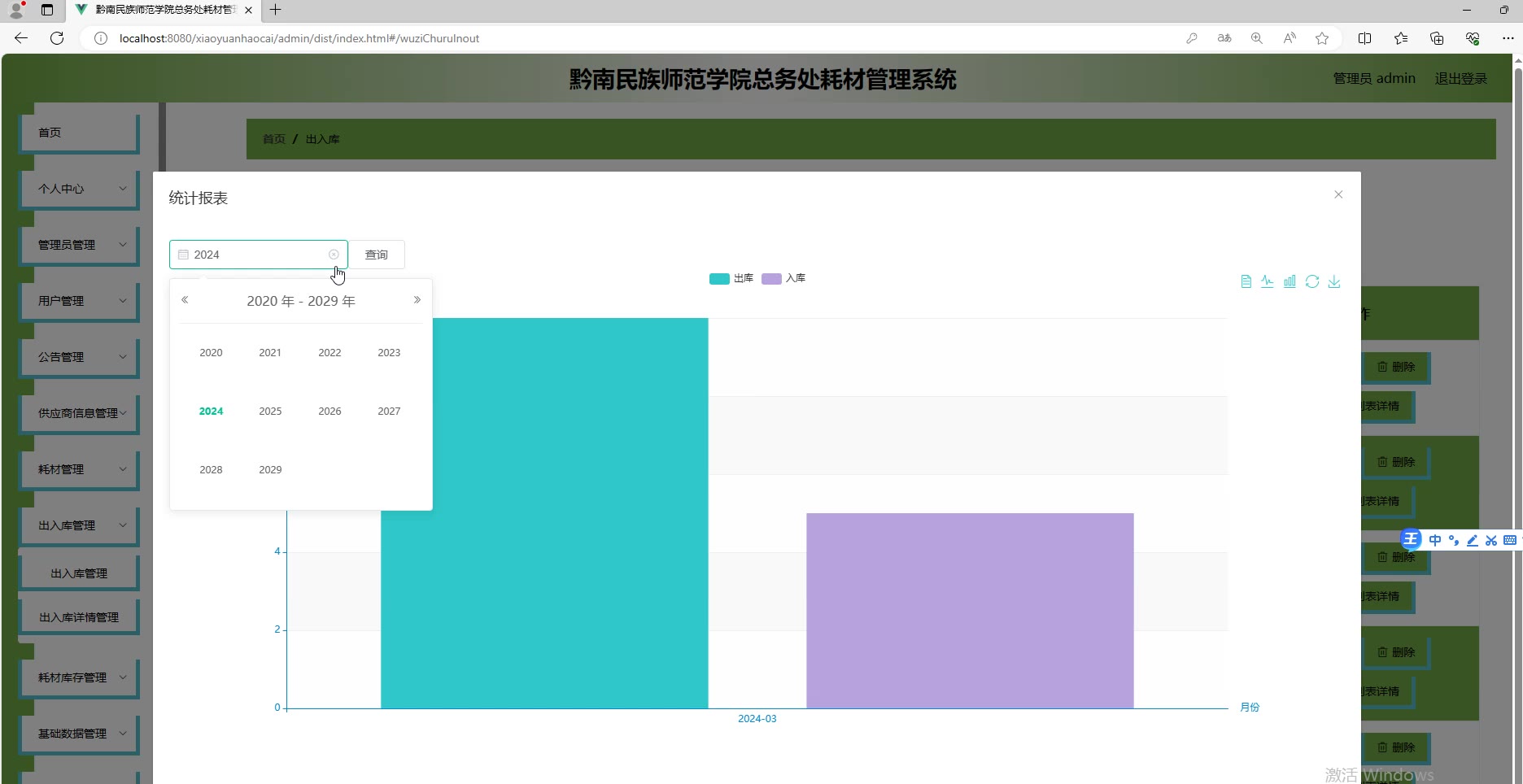Expand the 个人中心 sidebar menu

[x=80, y=189]
